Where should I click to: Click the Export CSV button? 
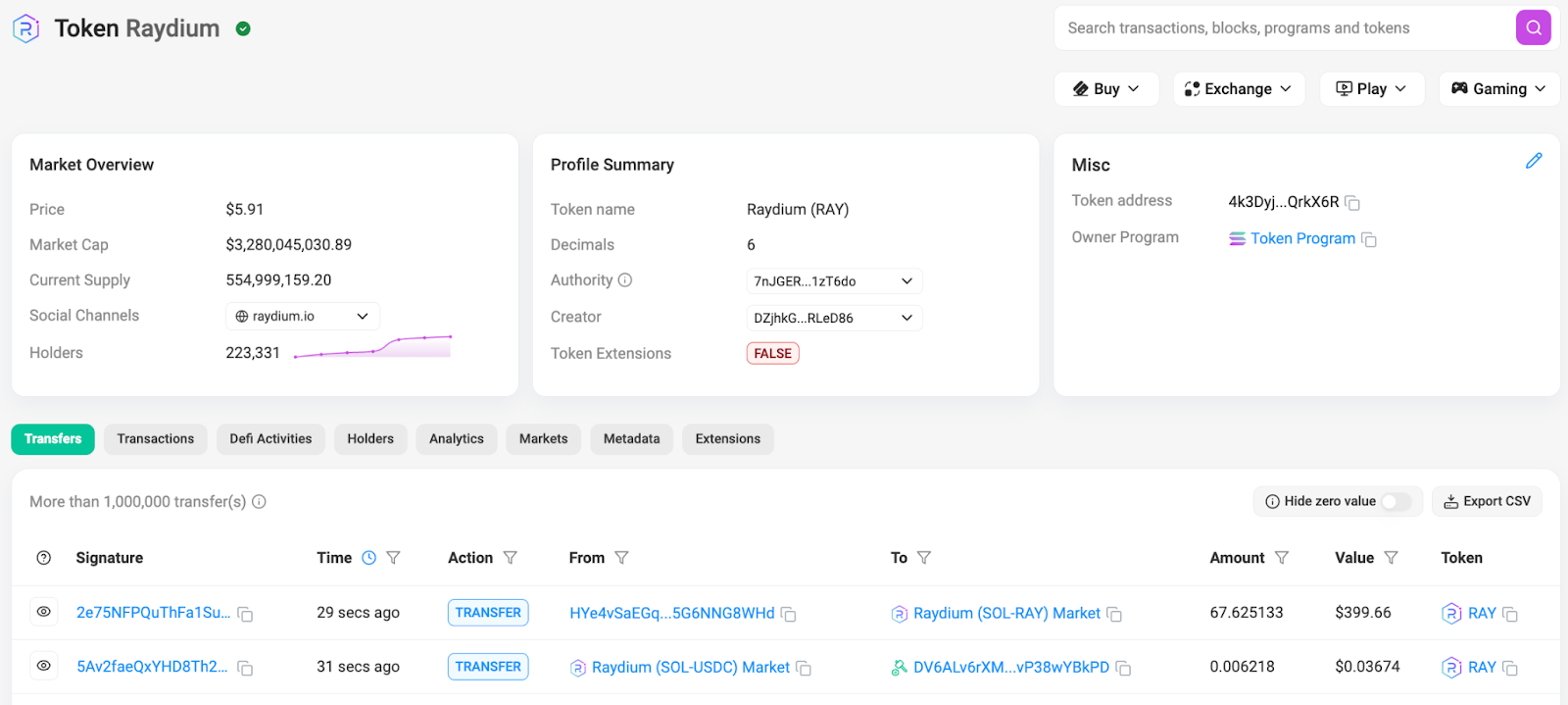point(1486,502)
